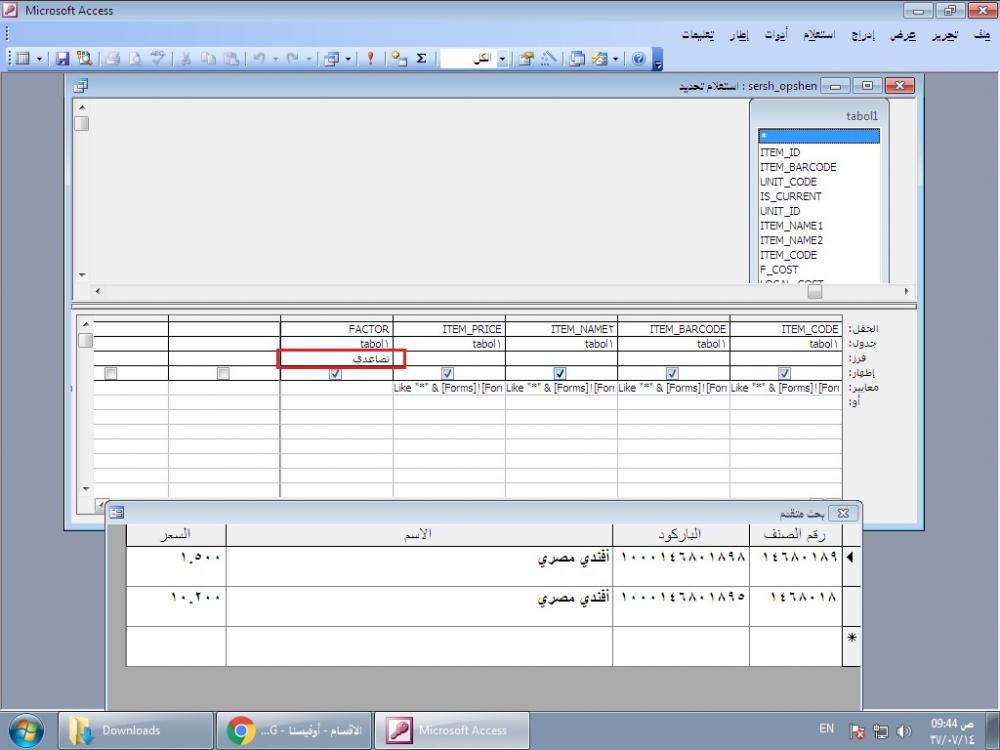This screenshot has width=1000, height=750.
Task: Select IS_CURRENT in tabol1 field list
Action: point(819,196)
